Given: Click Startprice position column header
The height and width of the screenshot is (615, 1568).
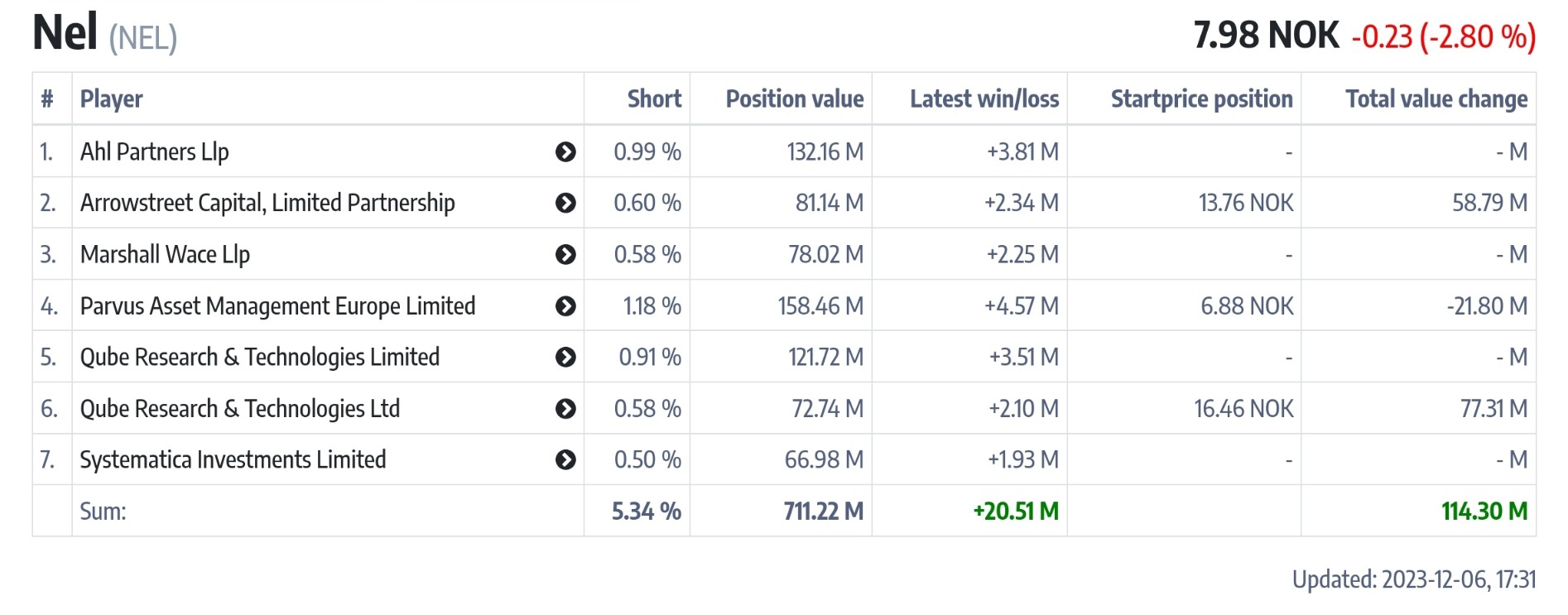Looking at the screenshot, I should 1200,99.
